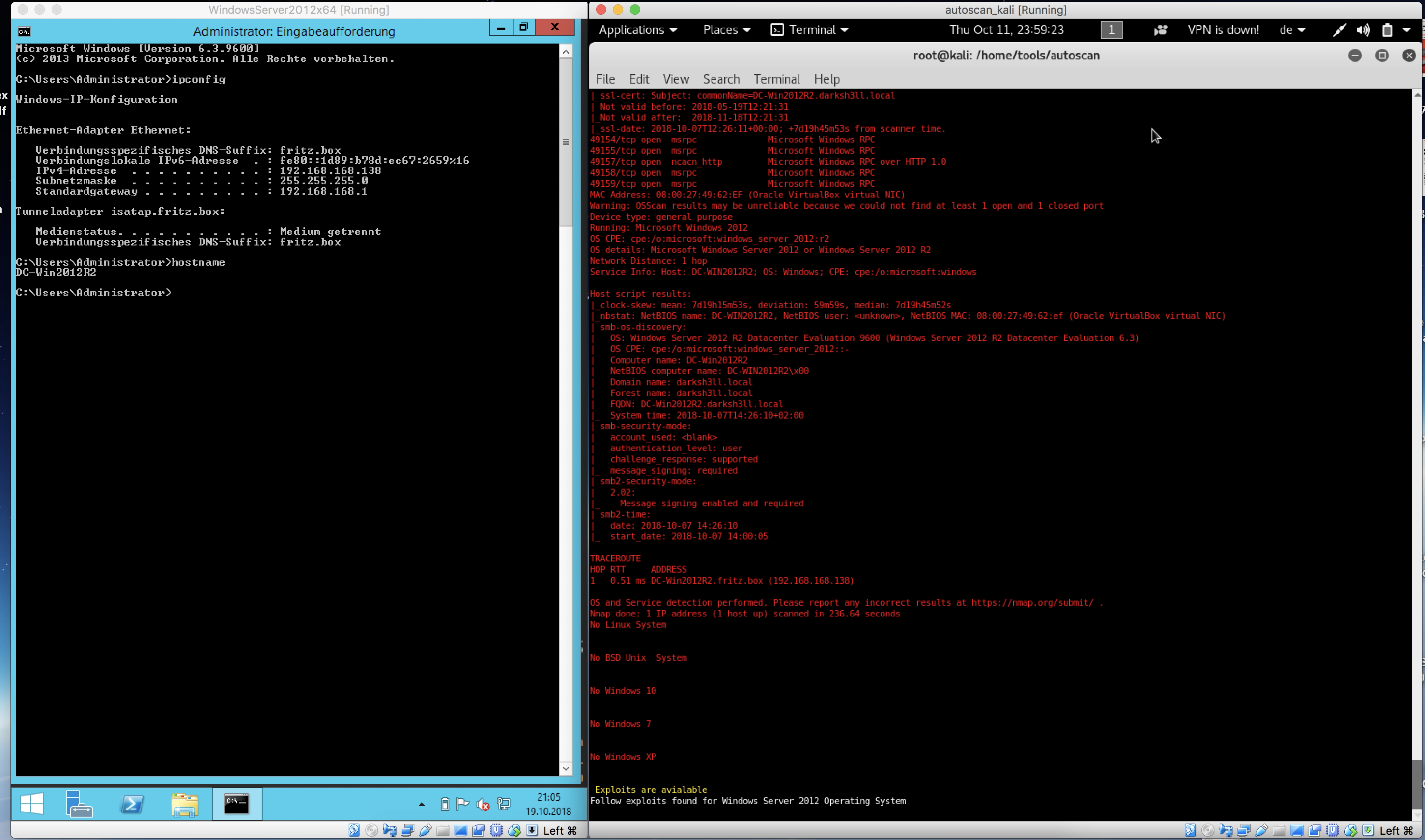Open the Windows Start button

32,804
